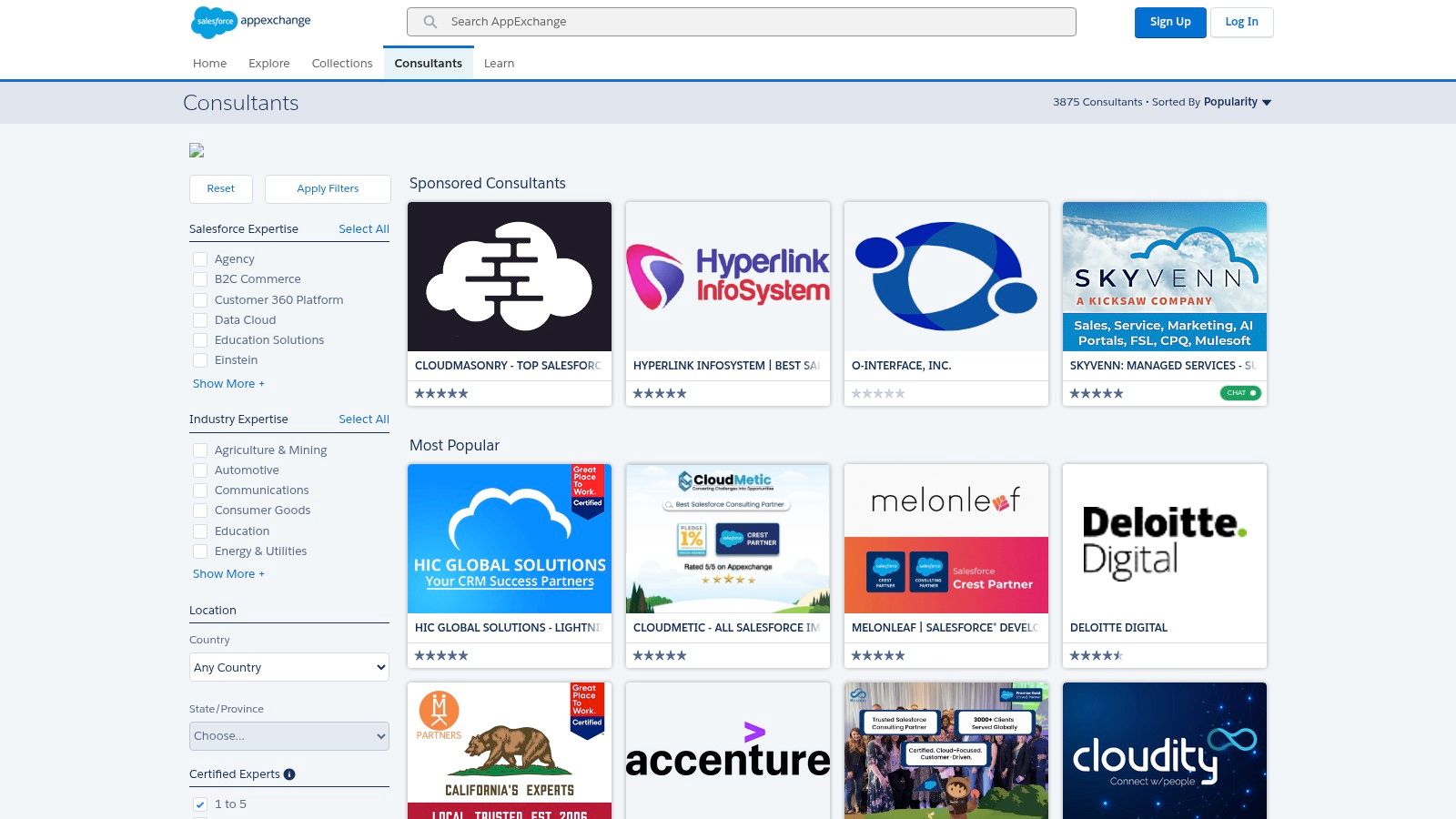1456x819 pixels.
Task: Click the star rating under Melonleaf
Action: [x=877, y=654]
